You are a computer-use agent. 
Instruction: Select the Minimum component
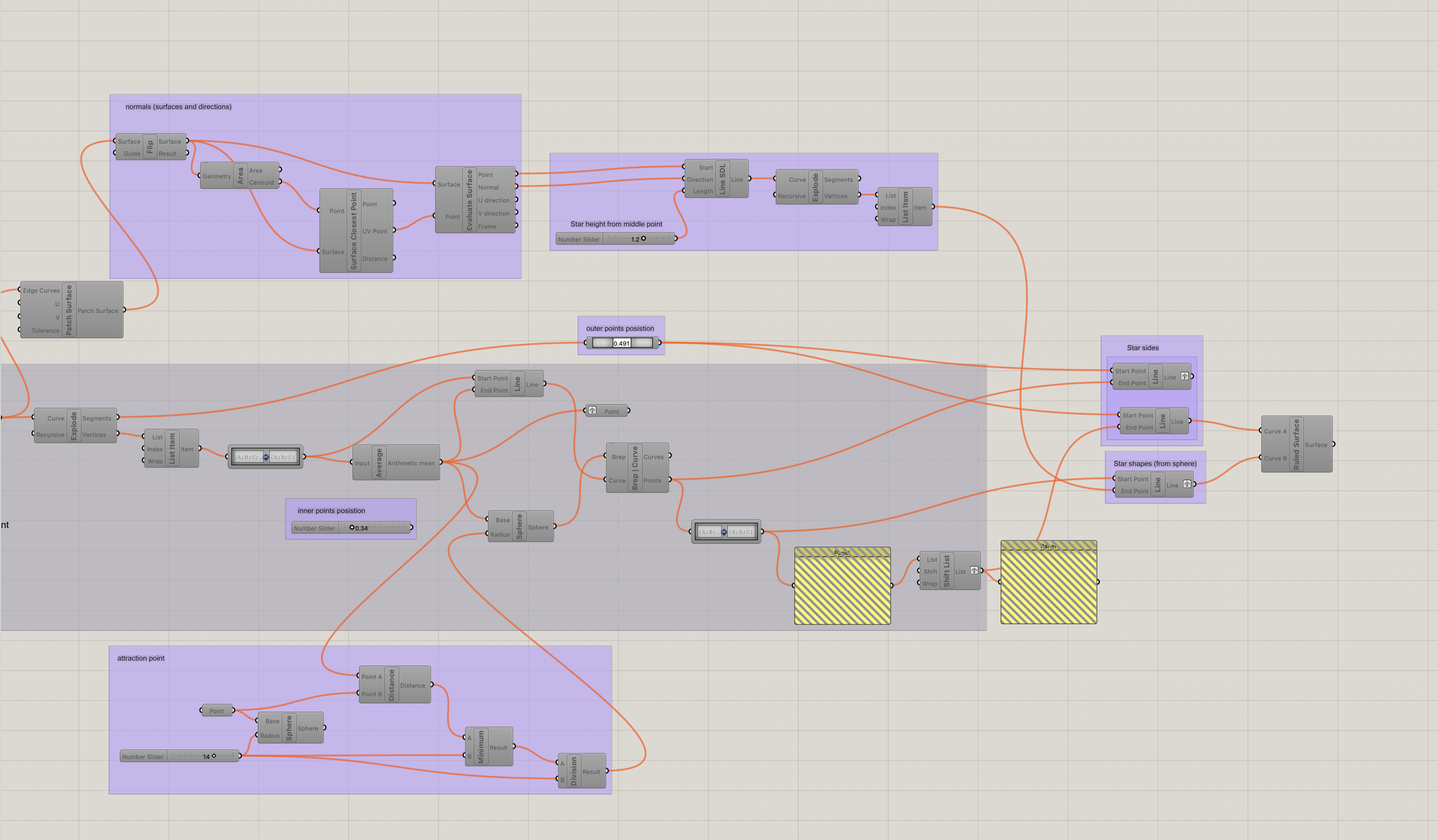(480, 746)
